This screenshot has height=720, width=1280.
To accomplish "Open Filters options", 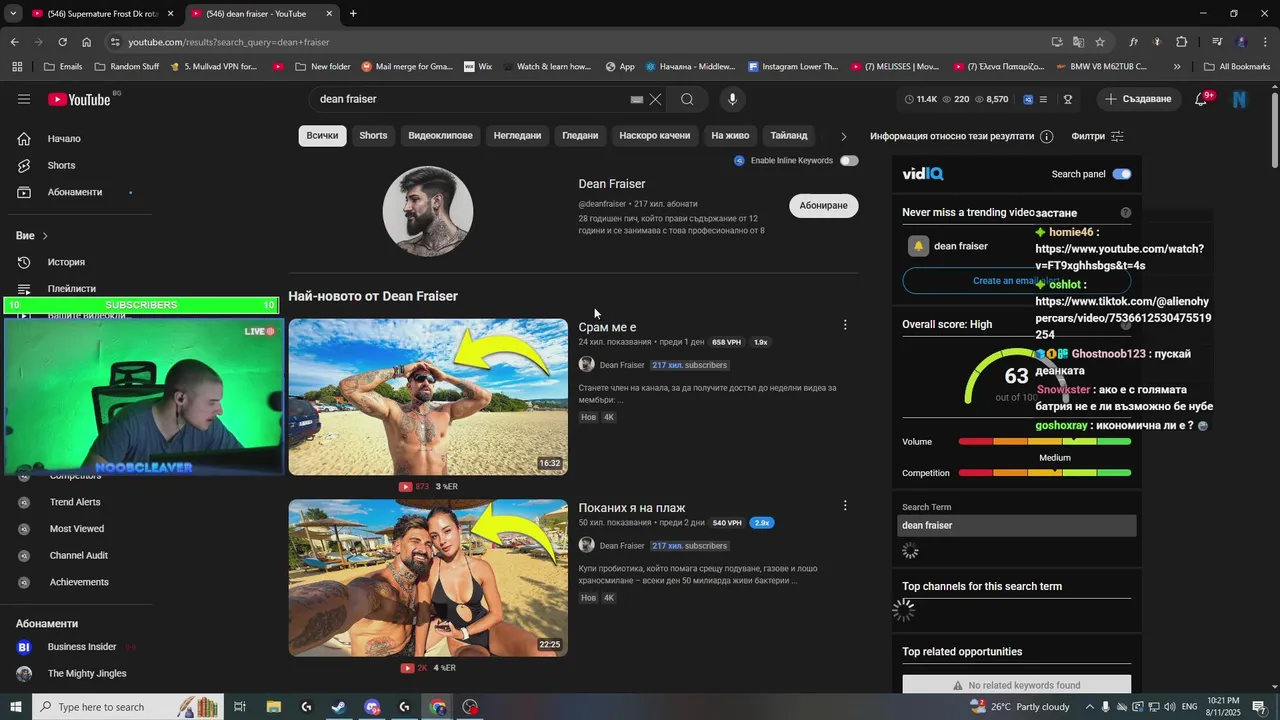I will point(1098,136).
